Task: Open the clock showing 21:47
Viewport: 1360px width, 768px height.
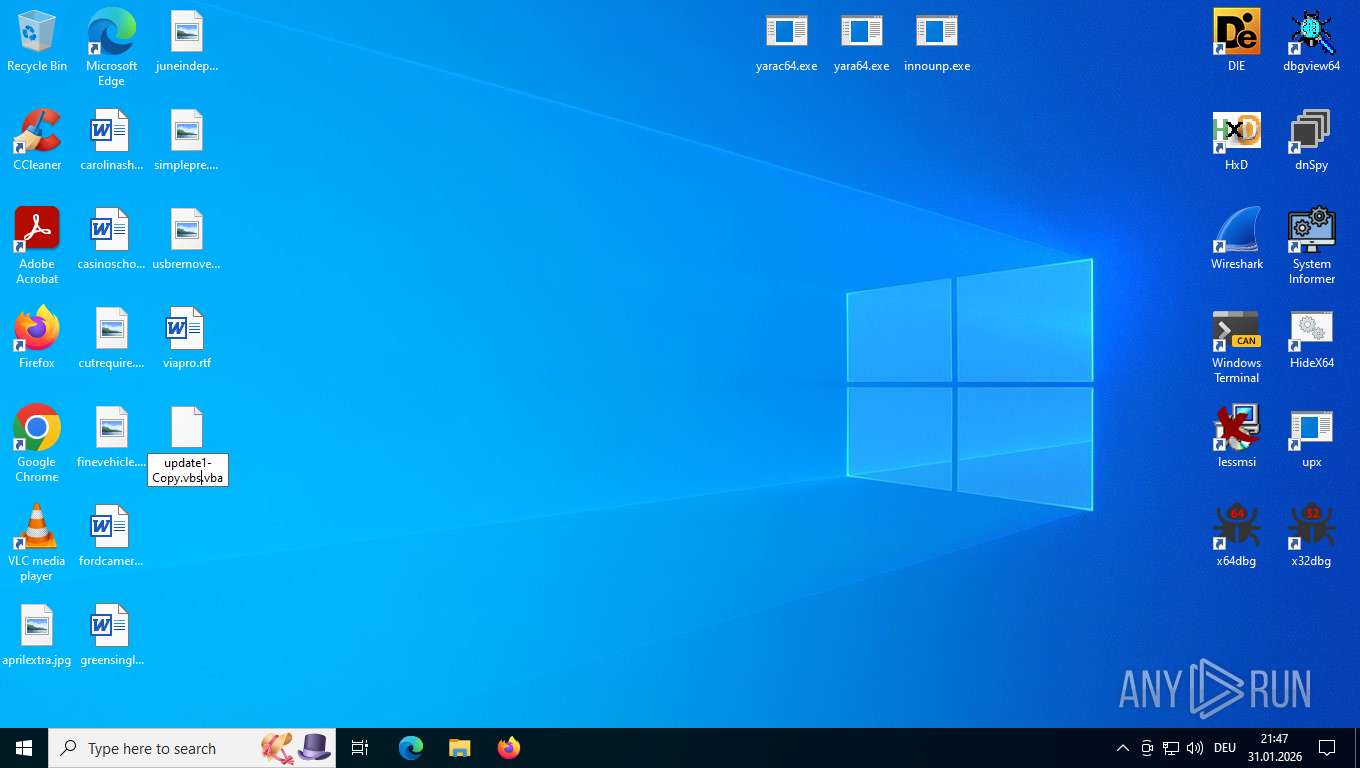Action: pyautogui.click(x=1274, y=748)
